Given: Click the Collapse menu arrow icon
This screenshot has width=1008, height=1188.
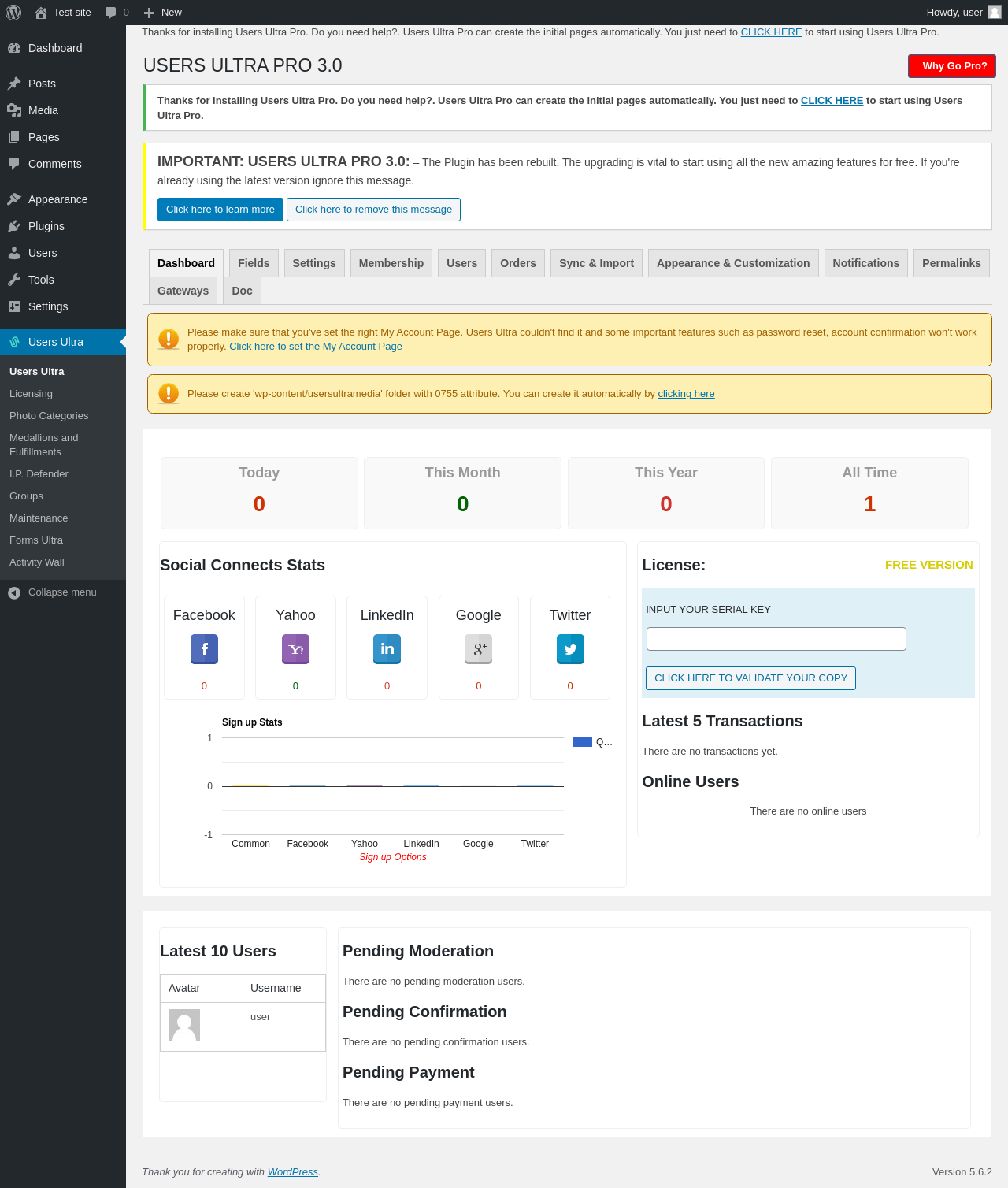Looking at the screenshot, I should 14,592.
